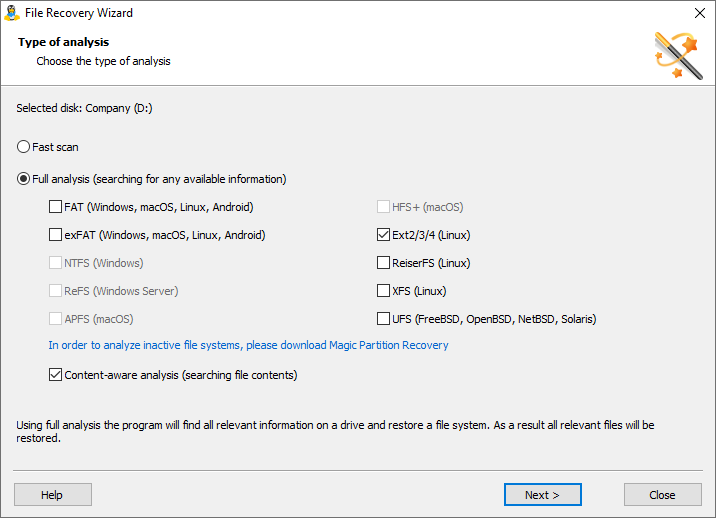This screenshot has width=716, height=518.
Task: Enable the exFAT file system checkbox
Action: 55,235
